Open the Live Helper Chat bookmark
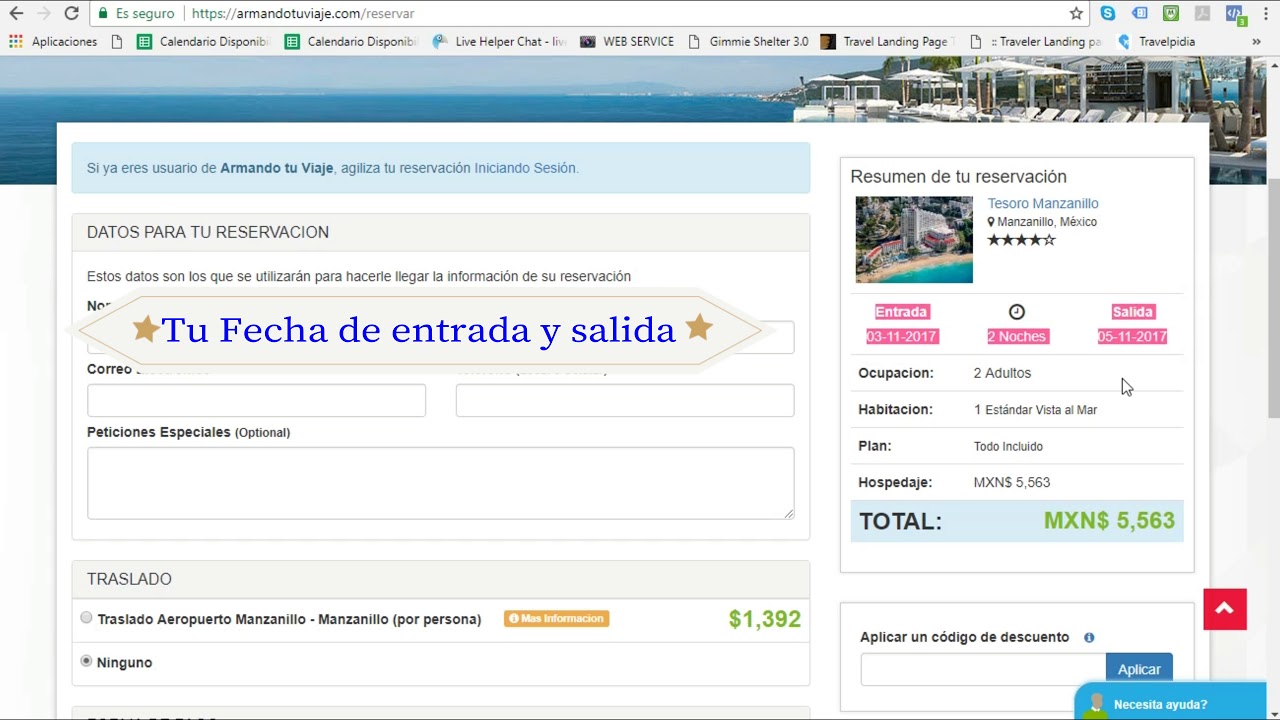Screen dimensions: 1280x720 500,42
